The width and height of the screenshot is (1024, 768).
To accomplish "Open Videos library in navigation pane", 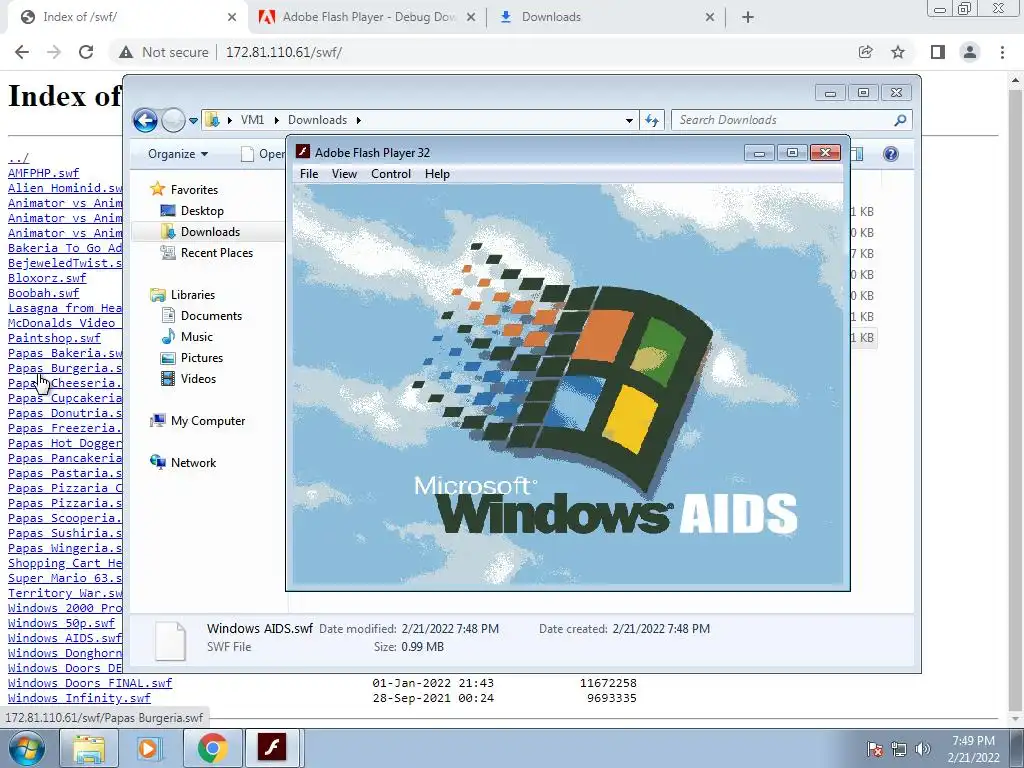I will 198,379.
